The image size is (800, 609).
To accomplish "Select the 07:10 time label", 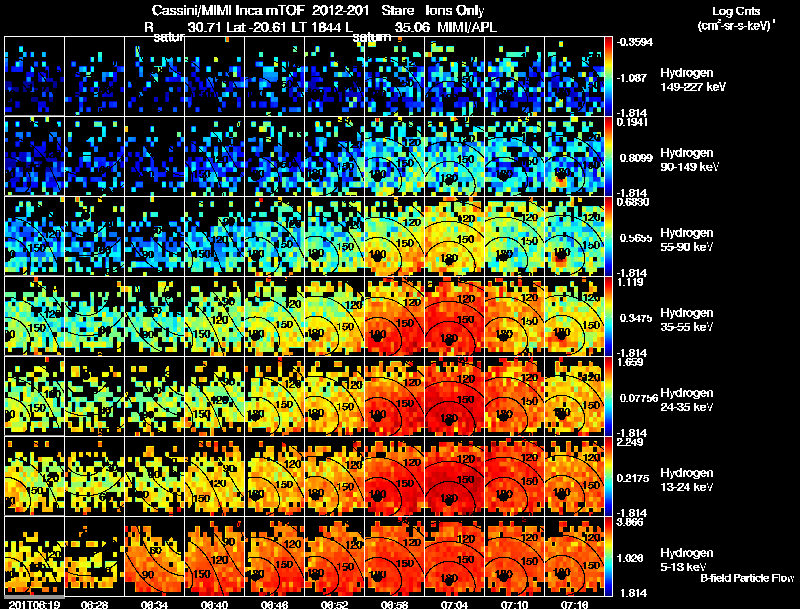I will coord(514,604).
